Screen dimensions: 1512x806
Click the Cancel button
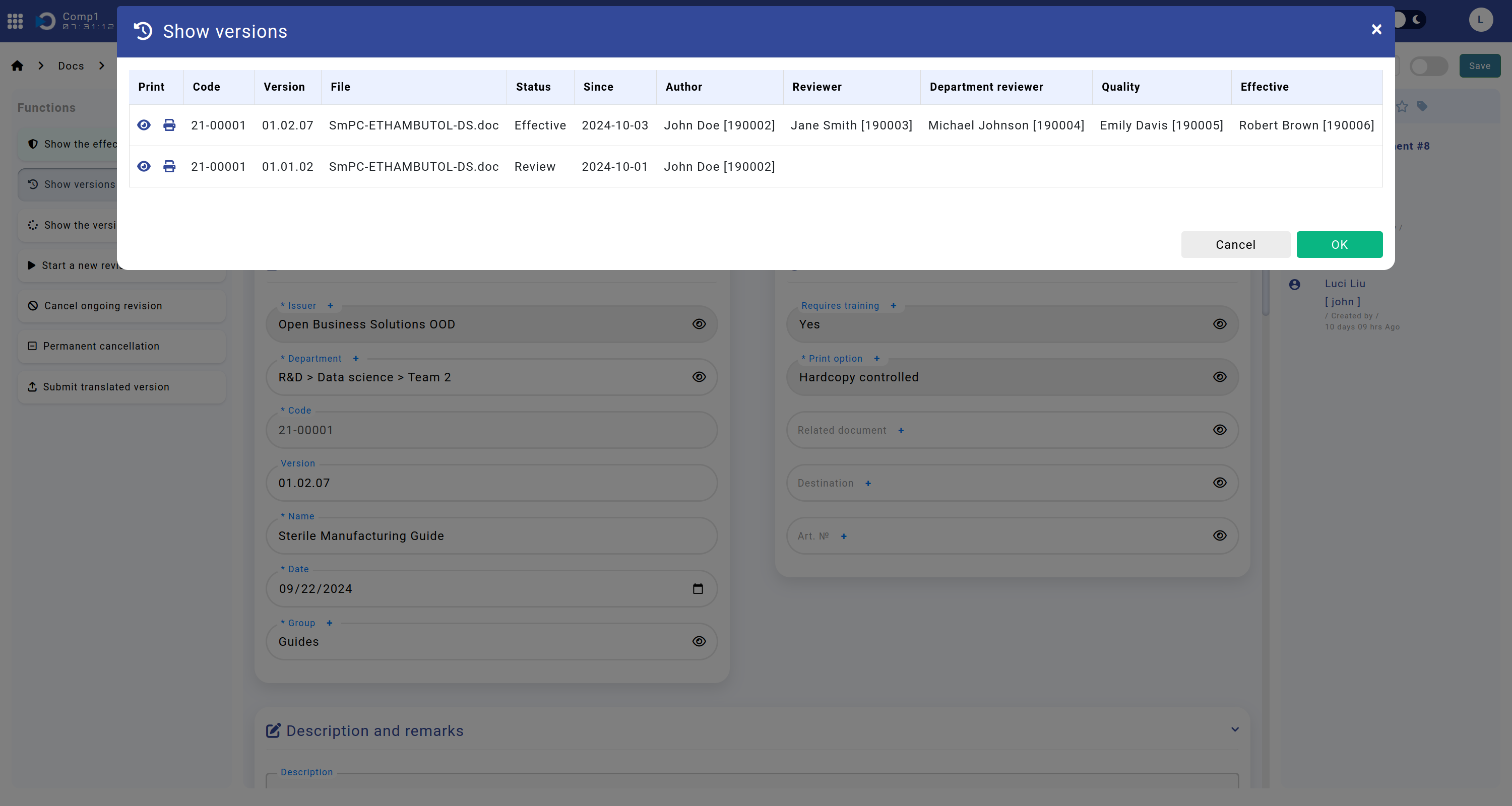1235,245
